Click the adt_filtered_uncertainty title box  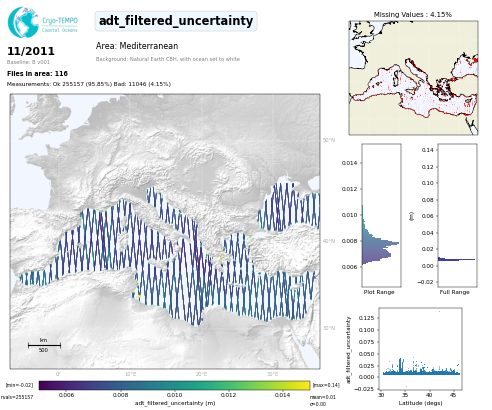point(176,21)
